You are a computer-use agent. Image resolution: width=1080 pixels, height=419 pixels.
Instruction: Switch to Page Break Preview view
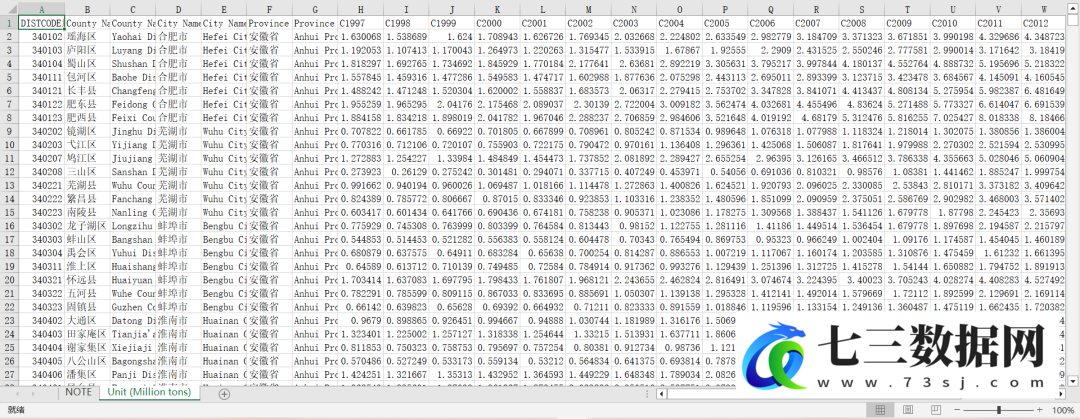tap(935, 410)
